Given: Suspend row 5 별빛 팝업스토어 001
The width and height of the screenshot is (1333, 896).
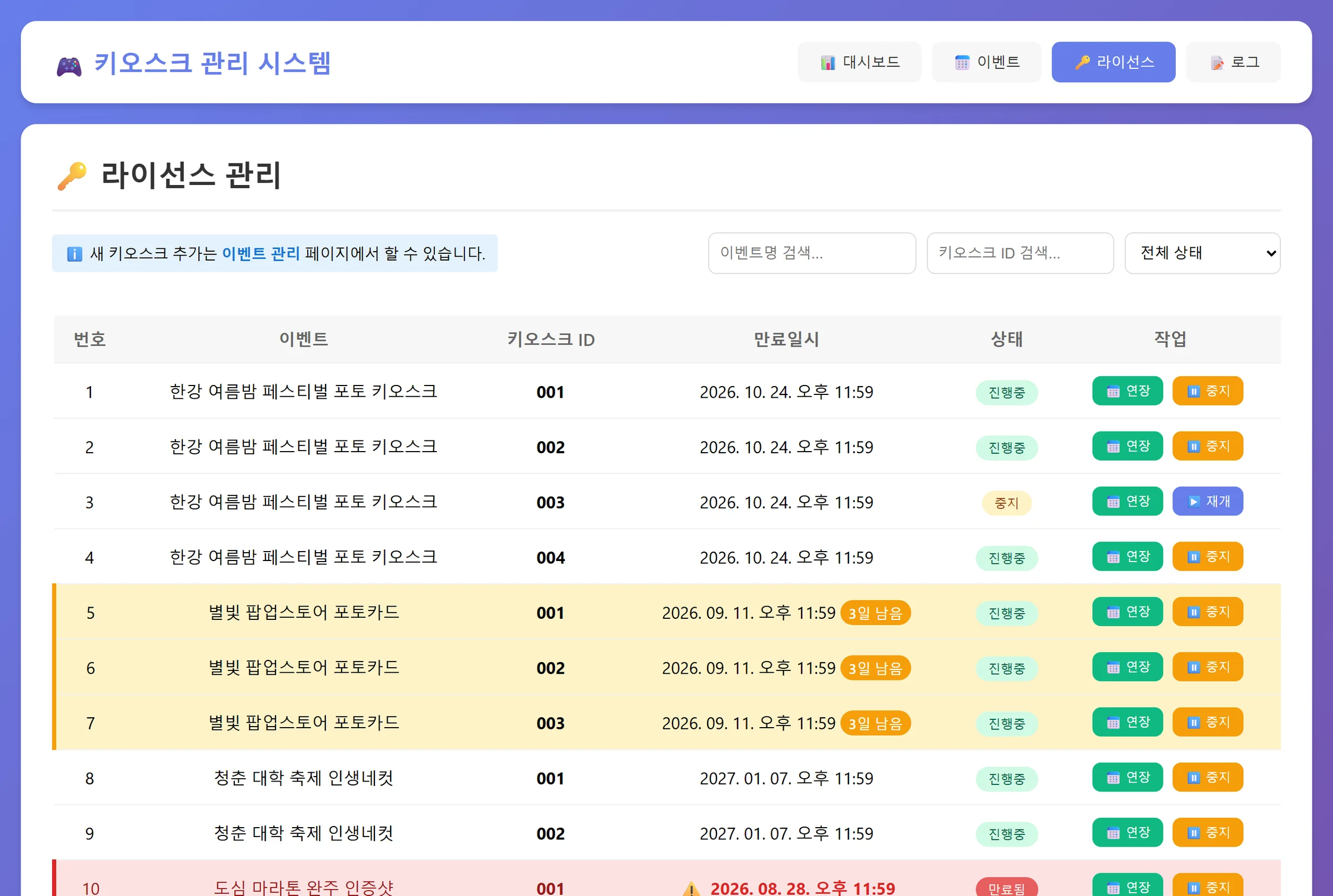Looking at the screenshot, I should click(x=1207, y=612).
